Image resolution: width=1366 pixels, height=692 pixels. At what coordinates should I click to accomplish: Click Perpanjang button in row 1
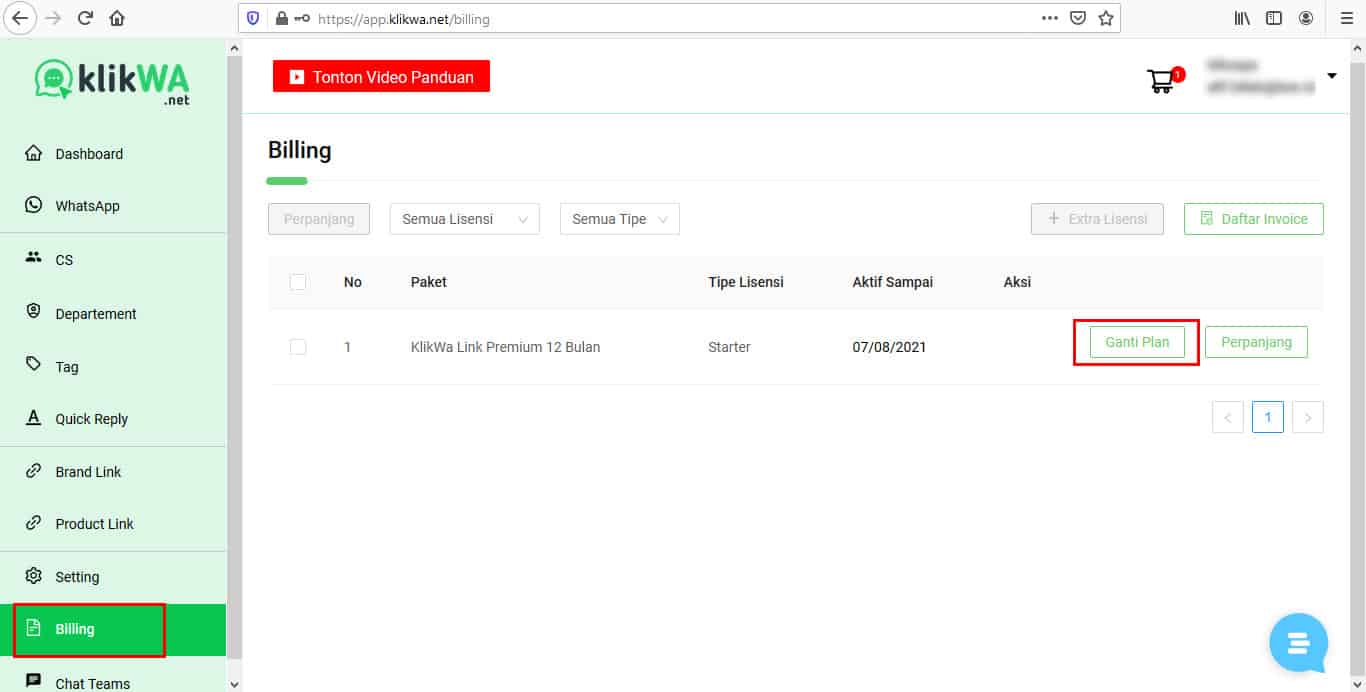[1256, 342]
